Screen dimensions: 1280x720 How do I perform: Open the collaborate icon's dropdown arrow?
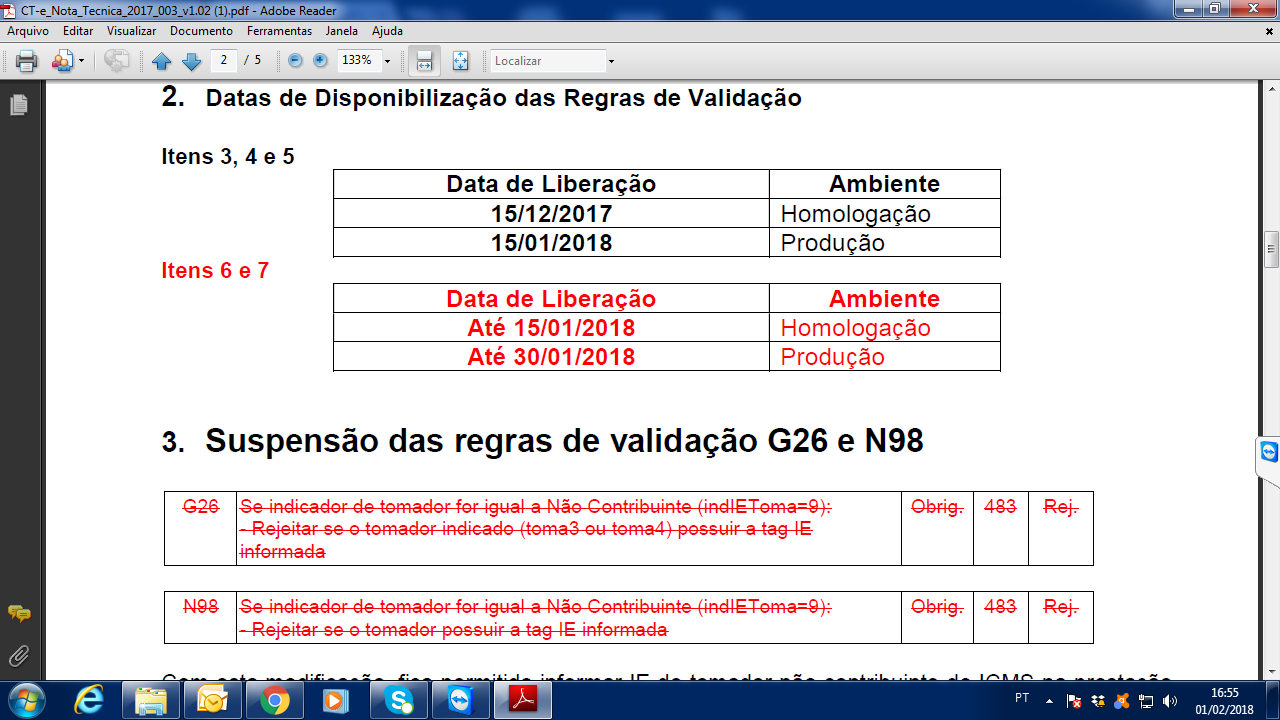(82, 62)
